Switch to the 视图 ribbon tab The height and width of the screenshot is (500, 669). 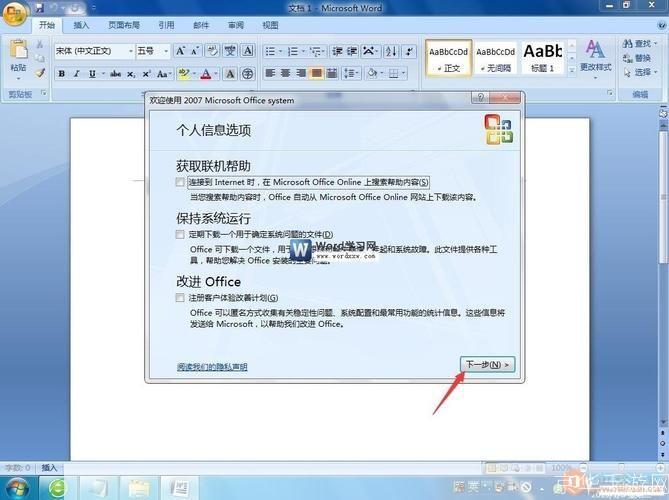tap(270, 25)
